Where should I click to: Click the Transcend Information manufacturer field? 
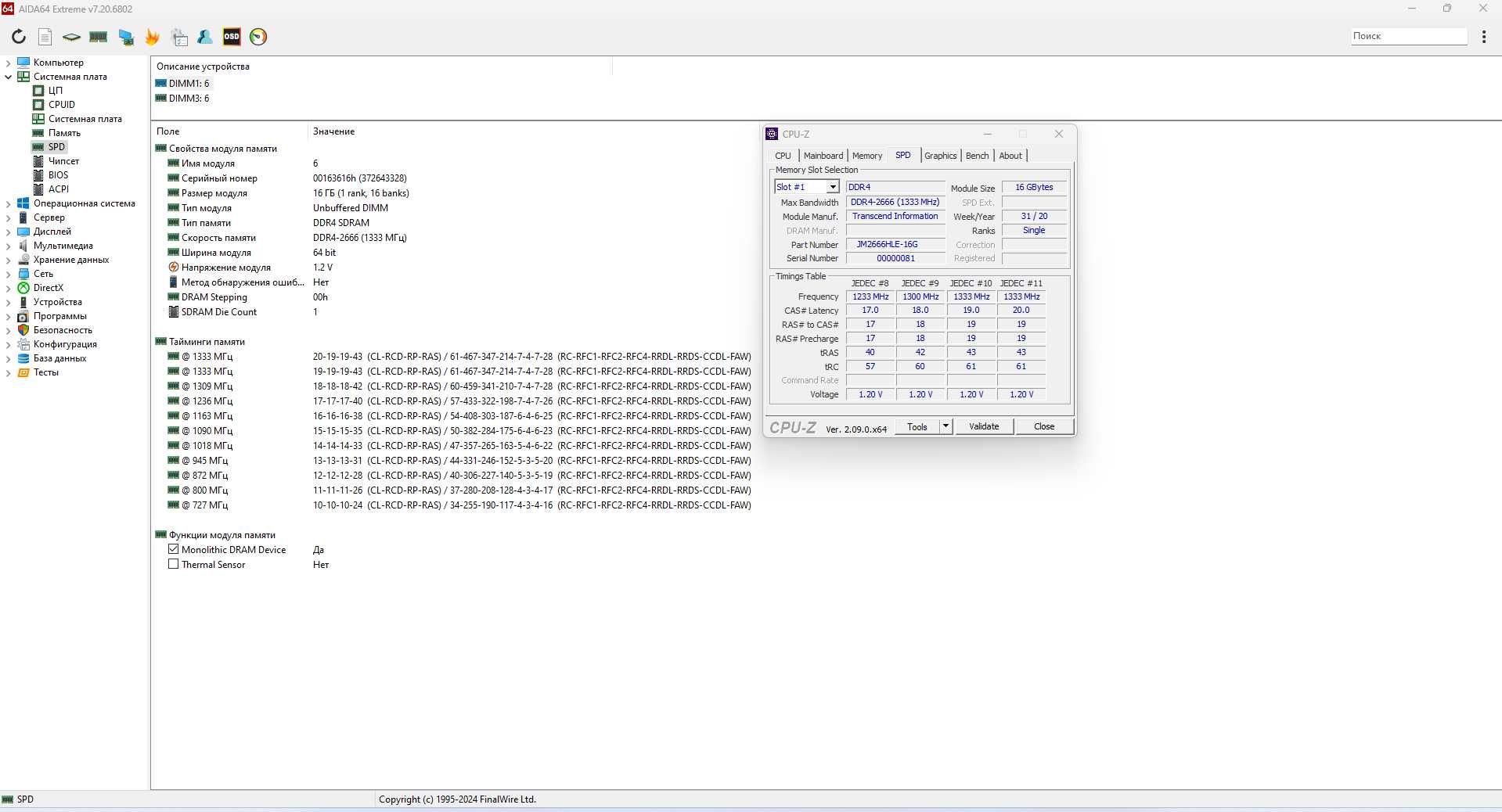[895, 216]
